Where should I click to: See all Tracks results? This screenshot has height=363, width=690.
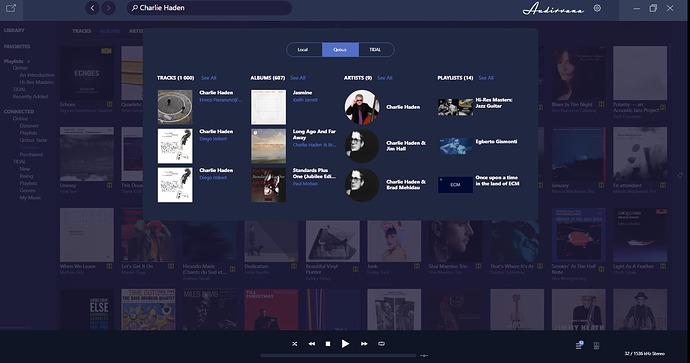tap(209, 78)
